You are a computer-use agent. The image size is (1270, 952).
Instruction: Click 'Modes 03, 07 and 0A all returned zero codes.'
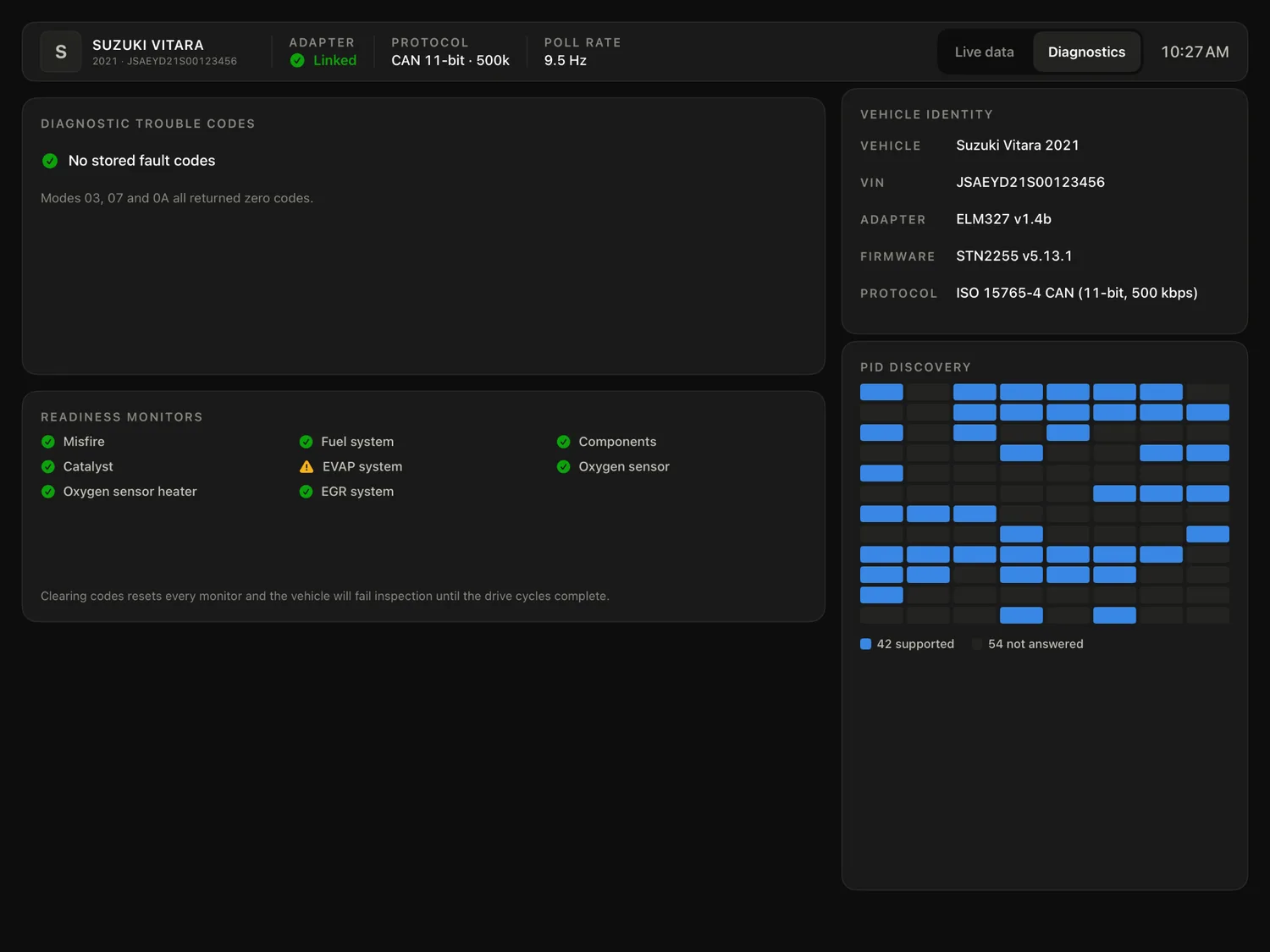177,198
